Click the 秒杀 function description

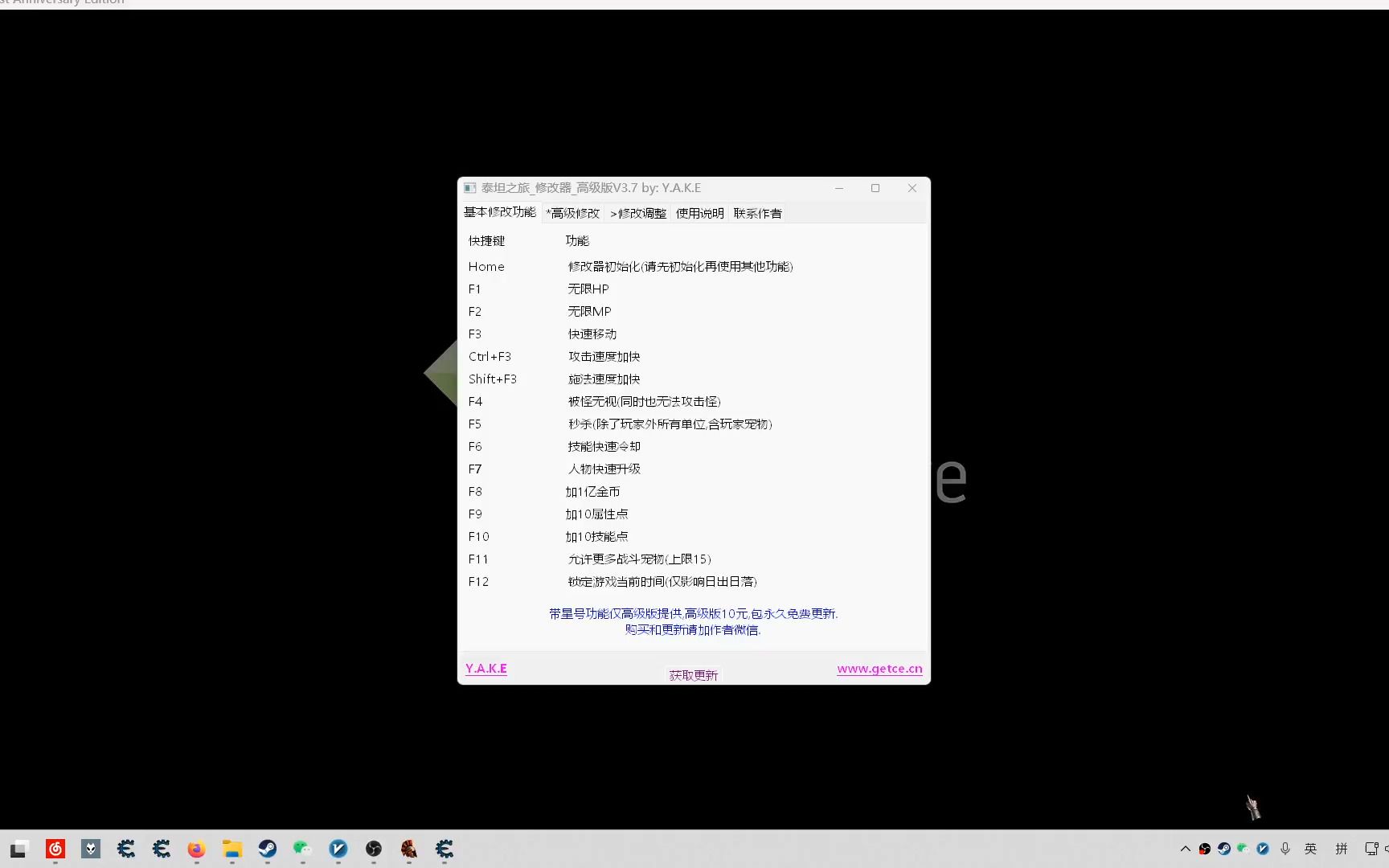click(670, 424)
